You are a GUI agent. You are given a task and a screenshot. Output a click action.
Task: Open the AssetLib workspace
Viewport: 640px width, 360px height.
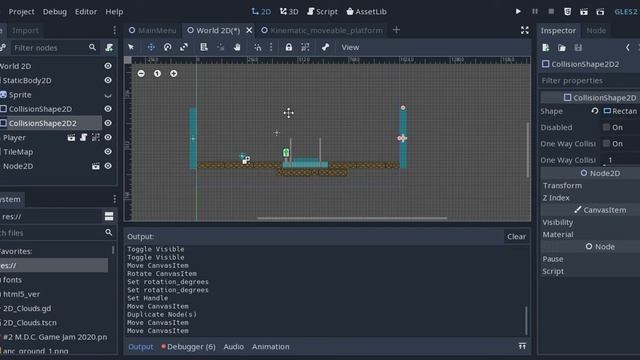point(367,11)
